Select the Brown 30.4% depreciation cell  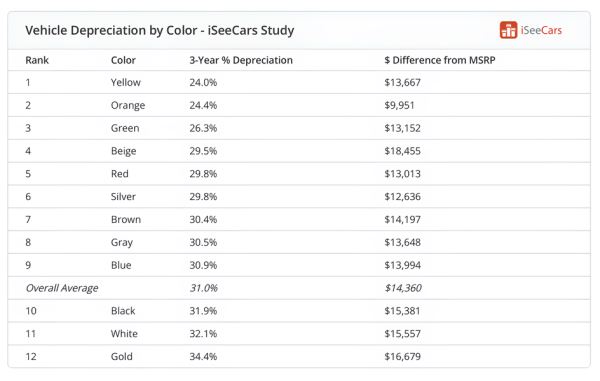203,219
